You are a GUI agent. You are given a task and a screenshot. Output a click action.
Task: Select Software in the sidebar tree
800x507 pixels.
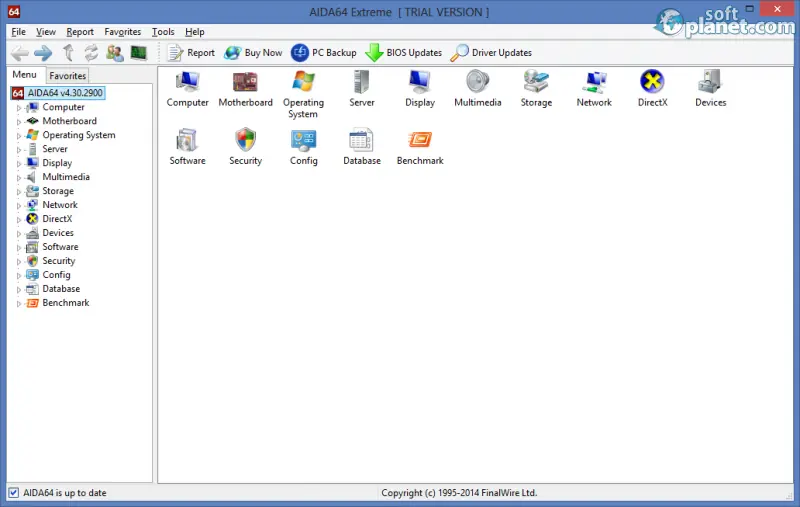pyautogui.click(x=60, y=247)
